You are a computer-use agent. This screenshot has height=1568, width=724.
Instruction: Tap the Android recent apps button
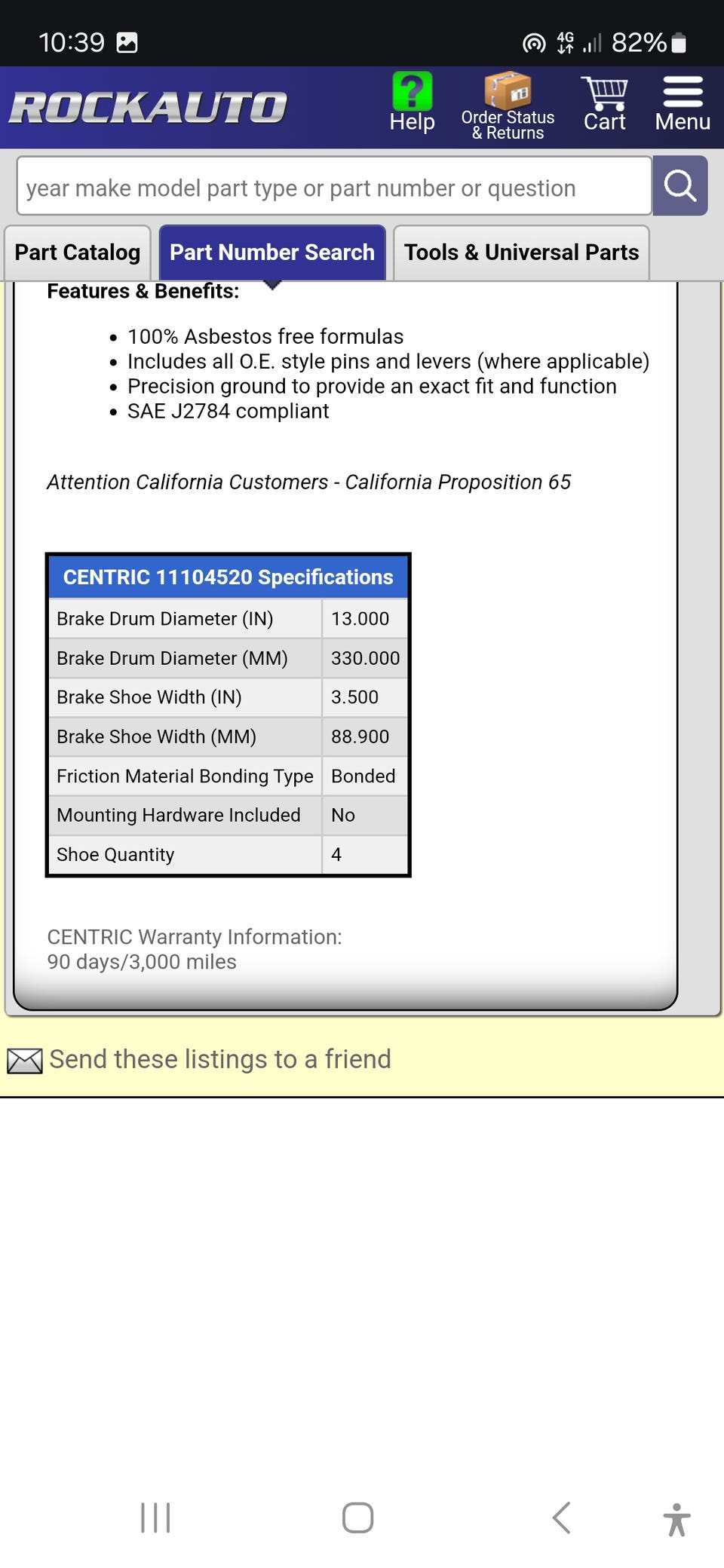pos(155,1517)
